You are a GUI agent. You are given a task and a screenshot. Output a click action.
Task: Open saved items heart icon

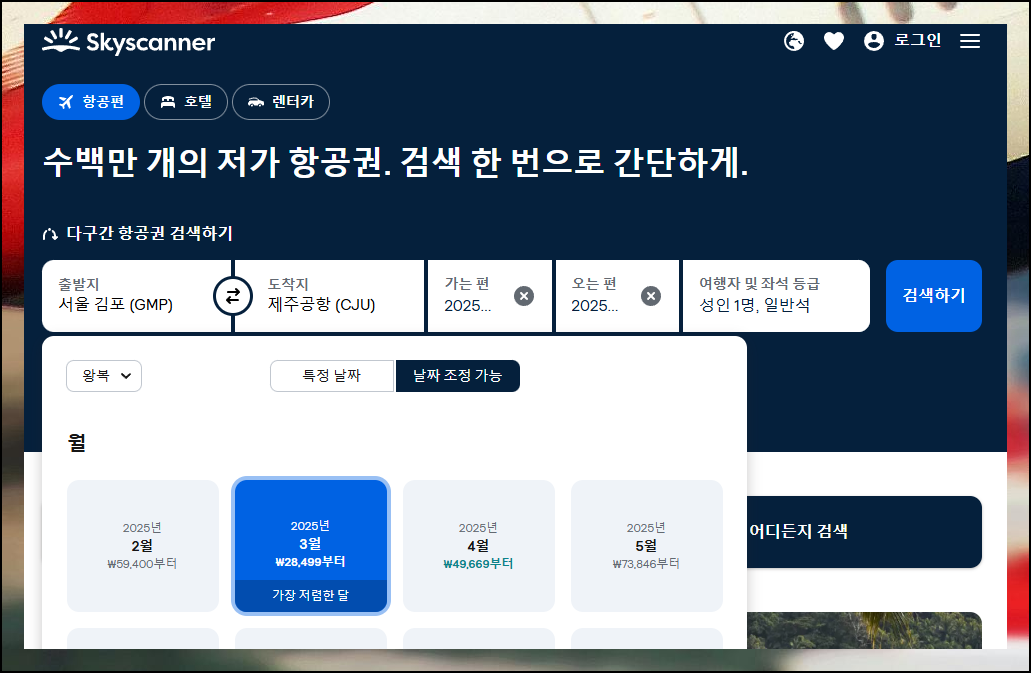point(834,41)
